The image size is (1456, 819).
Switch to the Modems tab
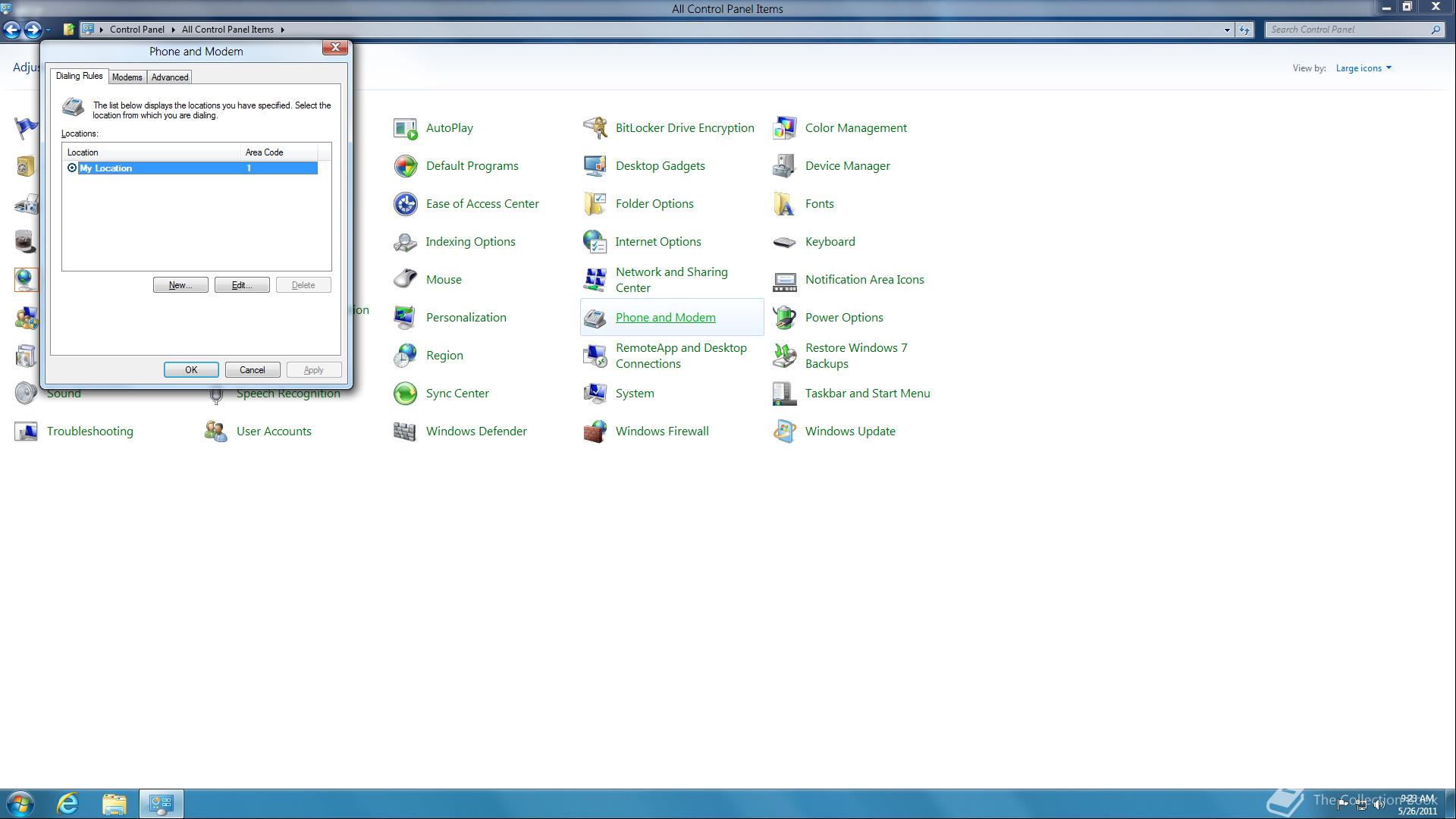coord(127,77)
